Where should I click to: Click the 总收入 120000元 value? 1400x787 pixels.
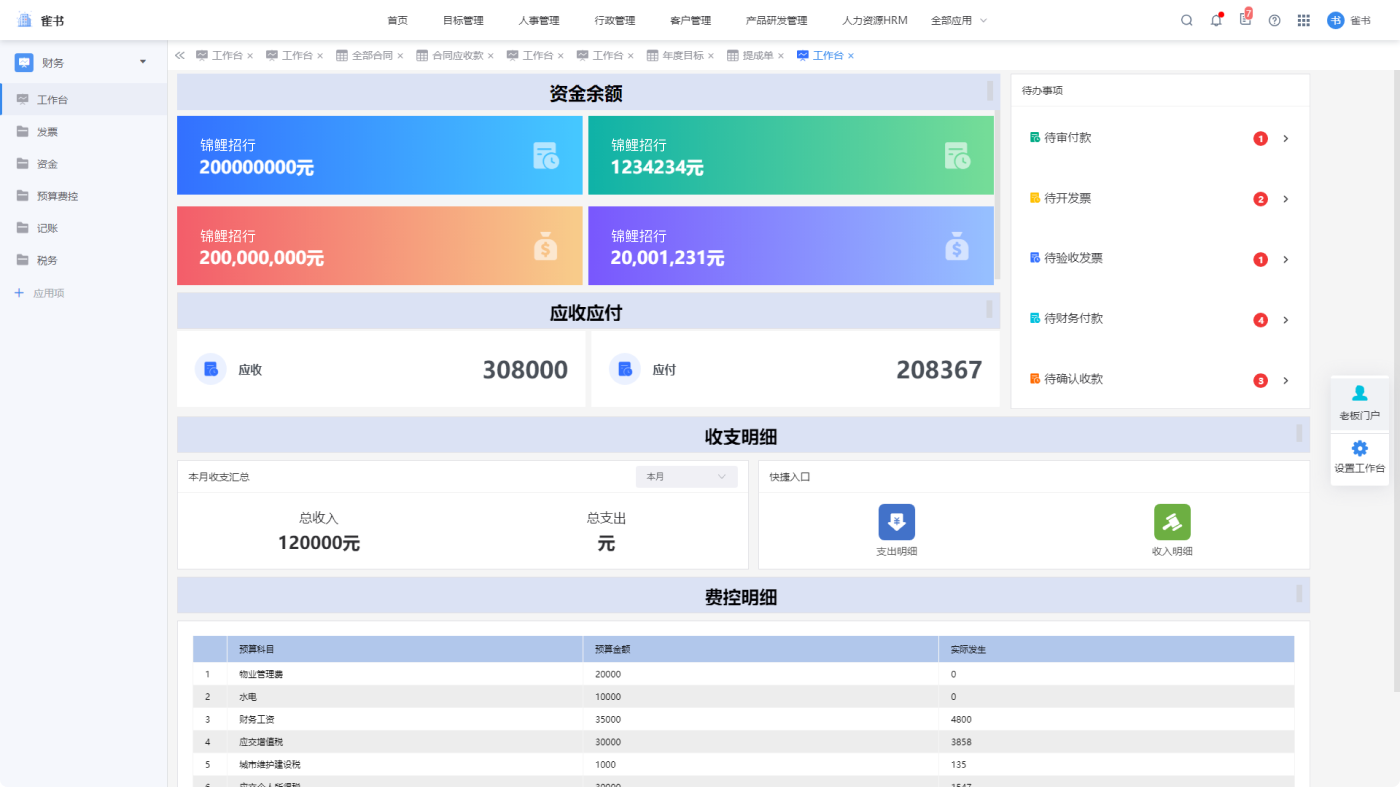(319, 543)
